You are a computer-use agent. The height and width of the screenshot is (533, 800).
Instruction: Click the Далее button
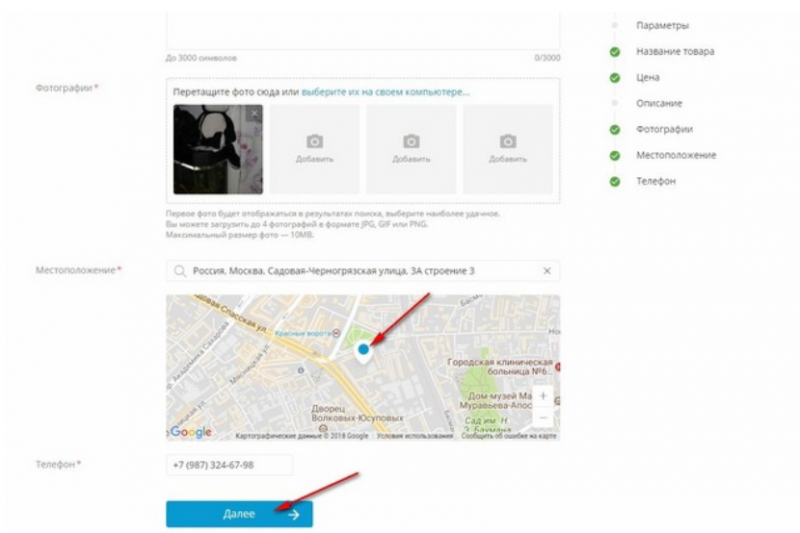pos(239,514)
